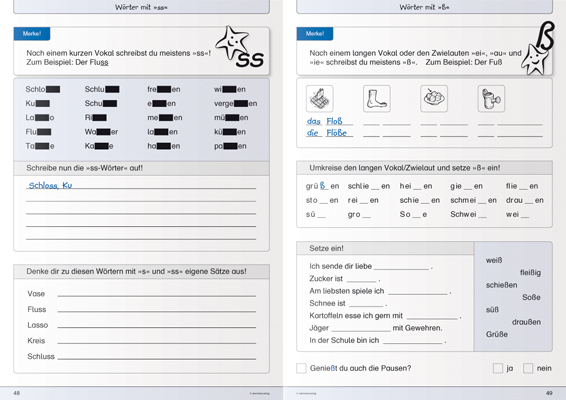Click the blank after Zucker ist
Screen dimensions: 566x400
coord(362,279)
